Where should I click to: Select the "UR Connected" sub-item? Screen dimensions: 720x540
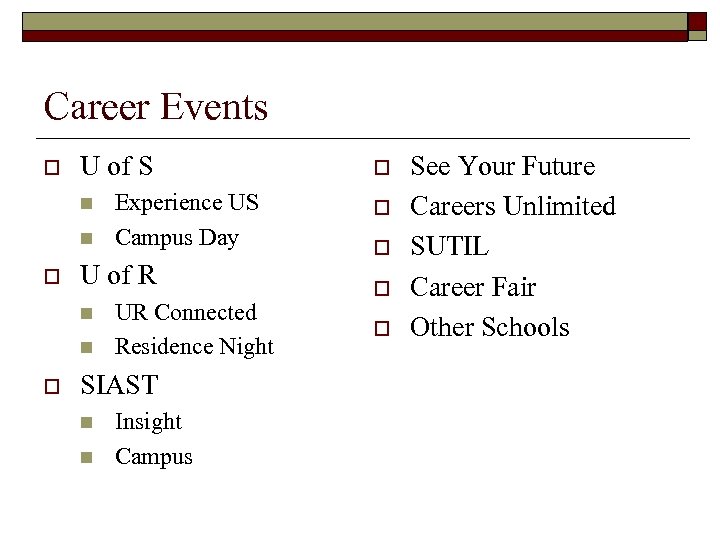(185, 312)
